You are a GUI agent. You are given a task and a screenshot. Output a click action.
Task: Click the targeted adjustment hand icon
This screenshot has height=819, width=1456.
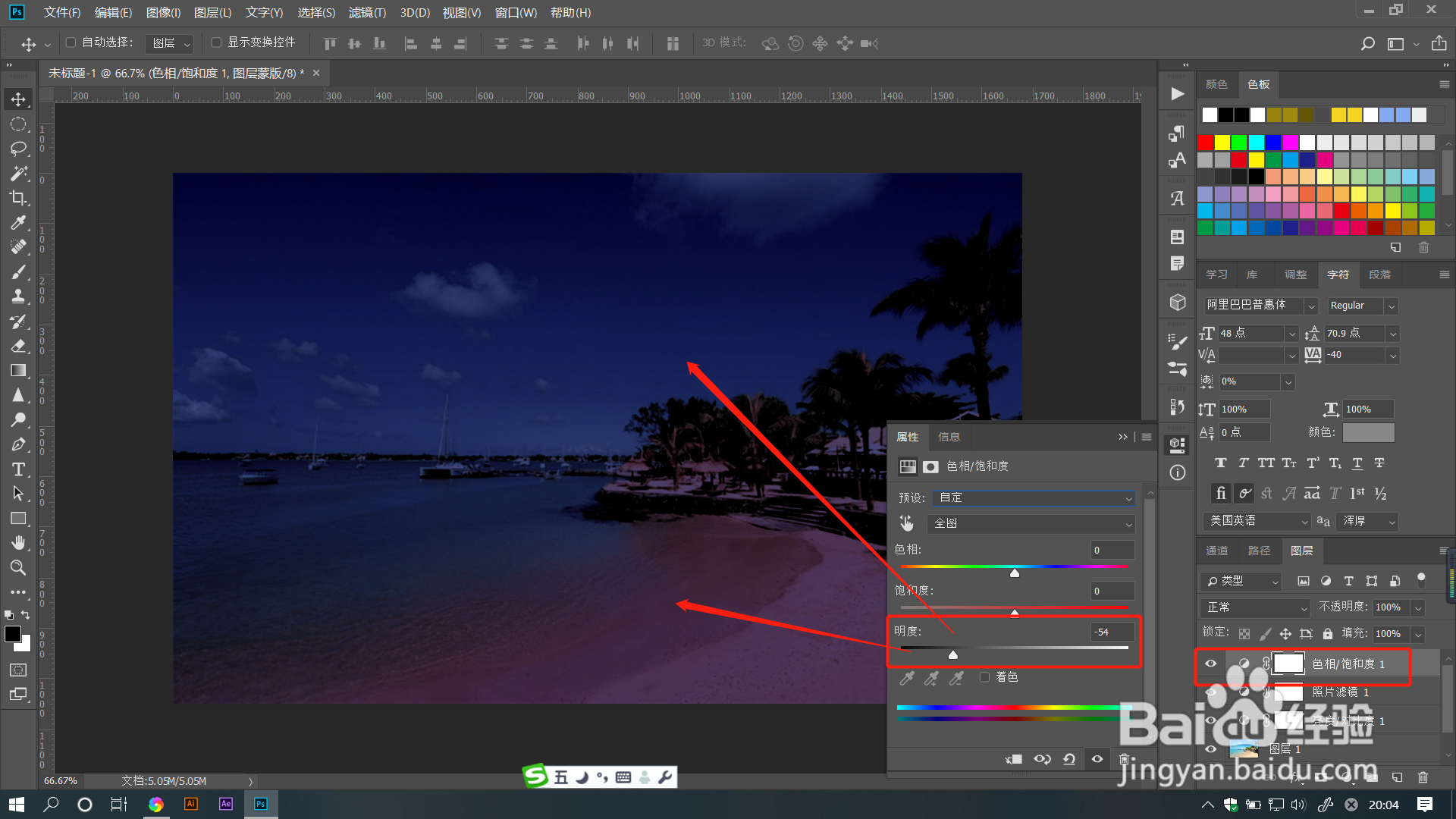click(907, 523)
